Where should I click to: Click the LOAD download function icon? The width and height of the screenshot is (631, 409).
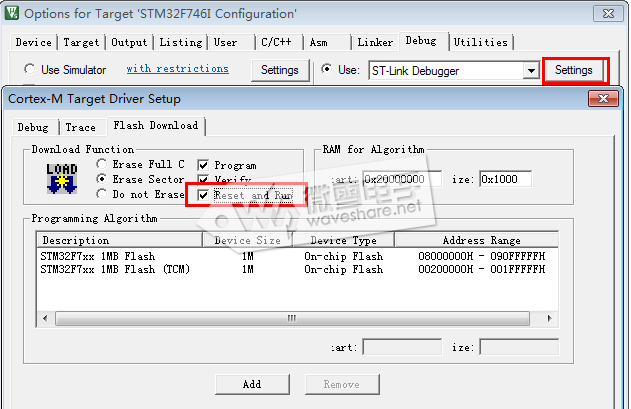tap(61, 179)
